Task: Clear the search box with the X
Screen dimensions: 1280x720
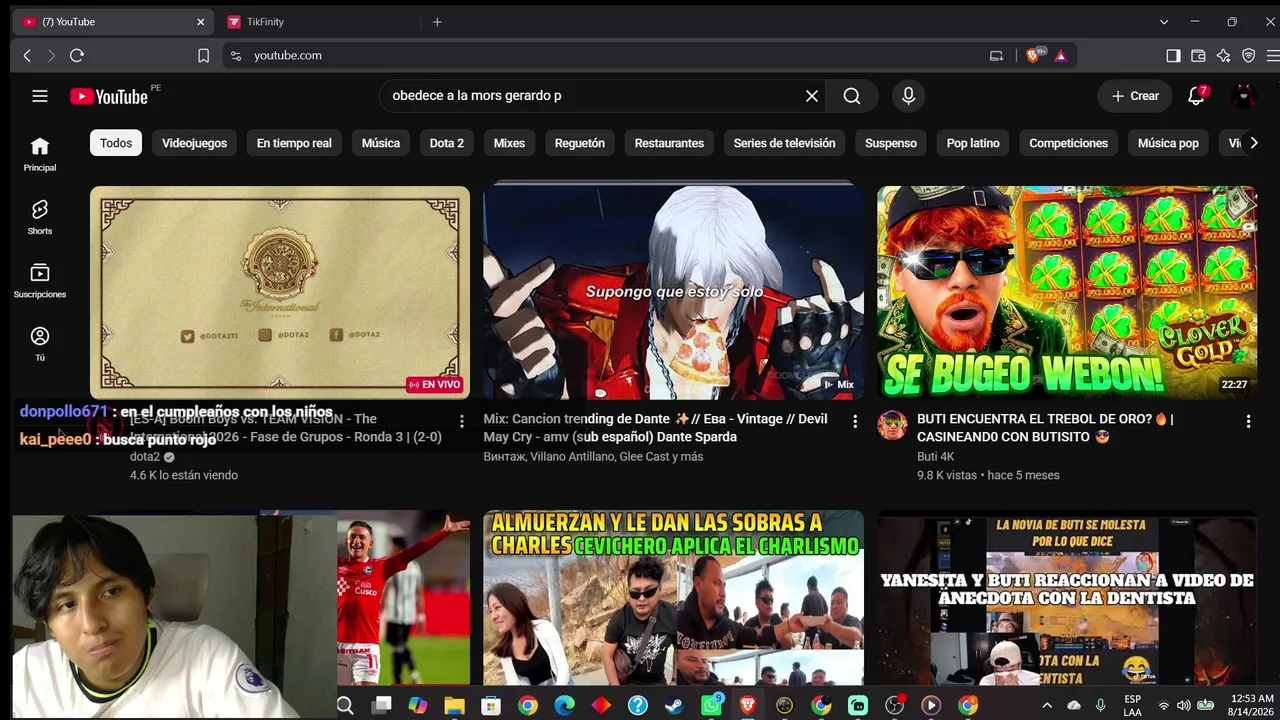Action: point(812,96)
